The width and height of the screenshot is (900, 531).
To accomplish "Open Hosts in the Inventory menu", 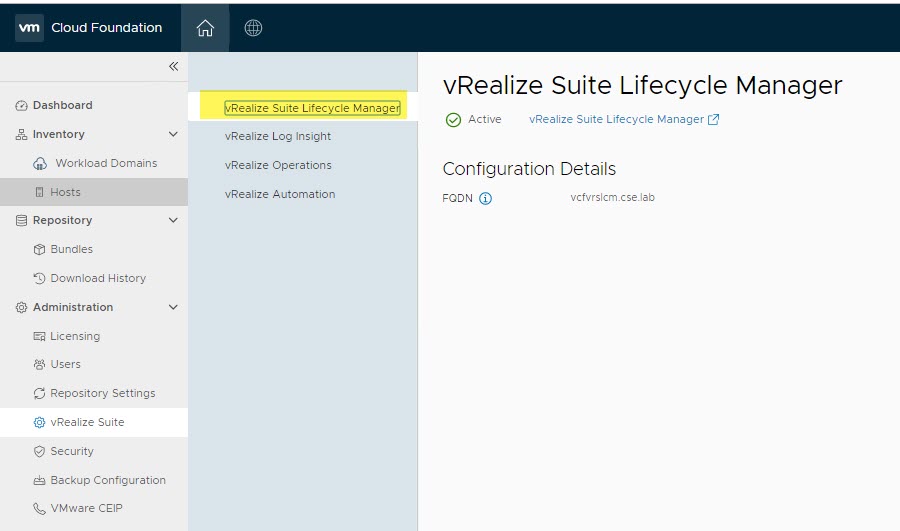I will click(x=65, y=192).
